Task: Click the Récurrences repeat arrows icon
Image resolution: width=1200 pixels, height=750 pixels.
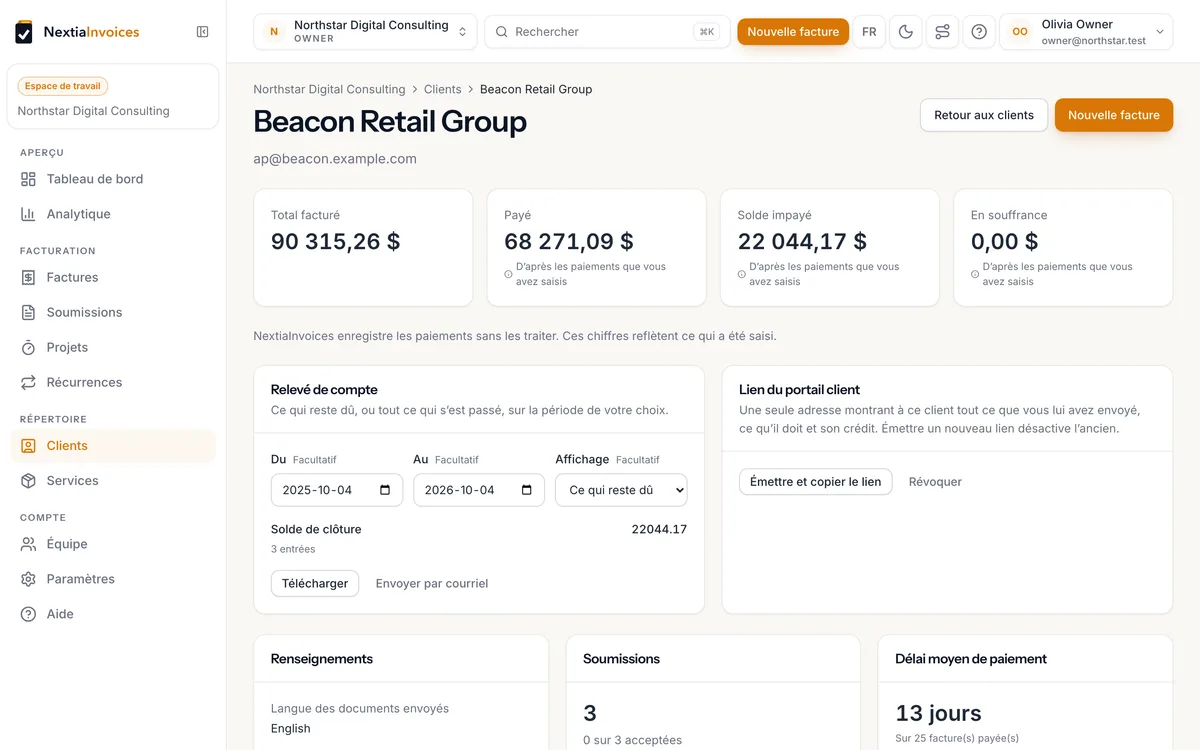Action: pos(28,382)
